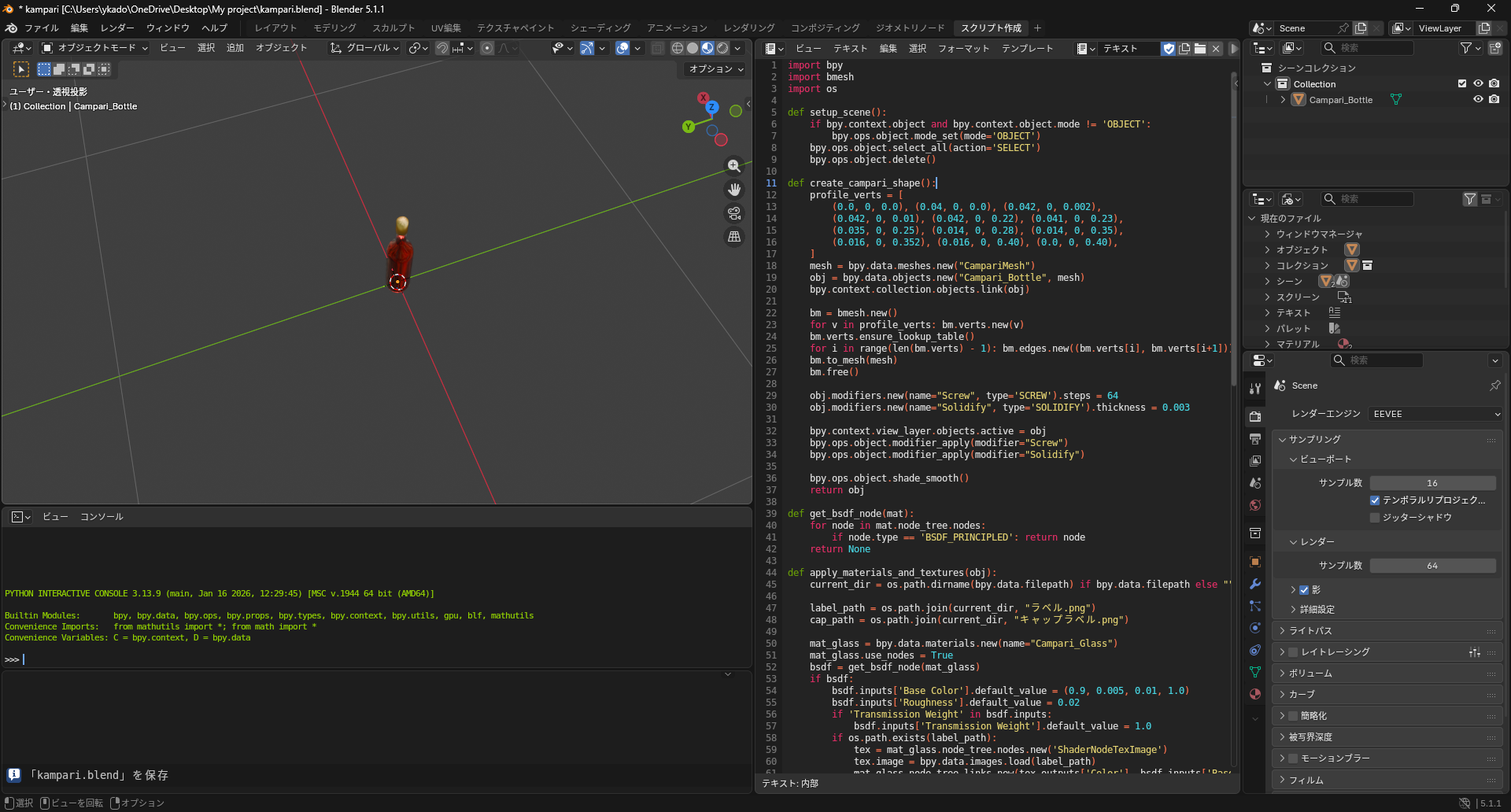The height and width of the screenshot is (812, 1511).
Task: Toggle viewport overlays button
Action: pyautogui.click(x=623, y=48)
